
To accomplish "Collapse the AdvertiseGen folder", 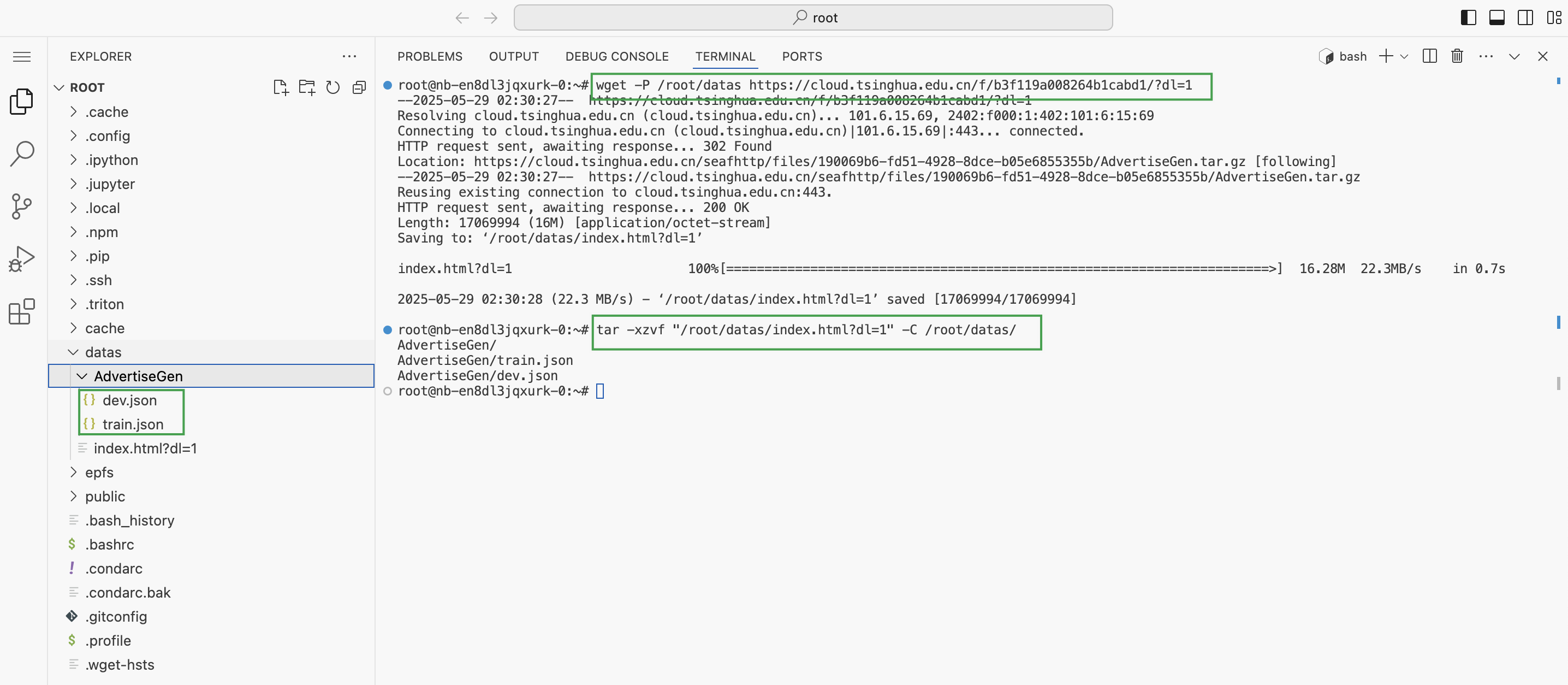I will tap(138, 376).
